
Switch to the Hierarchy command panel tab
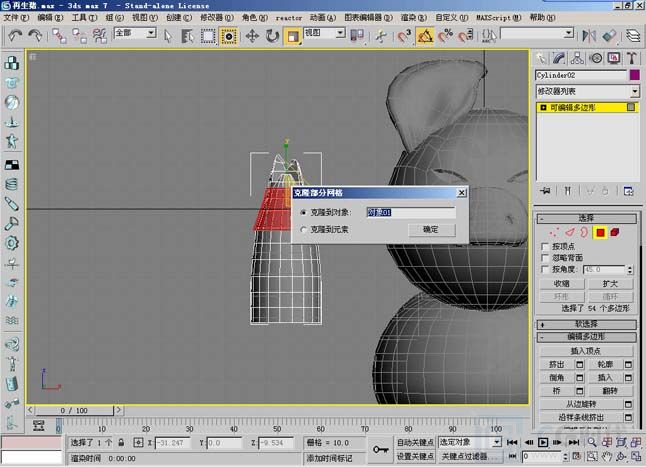tap(577, 58)
